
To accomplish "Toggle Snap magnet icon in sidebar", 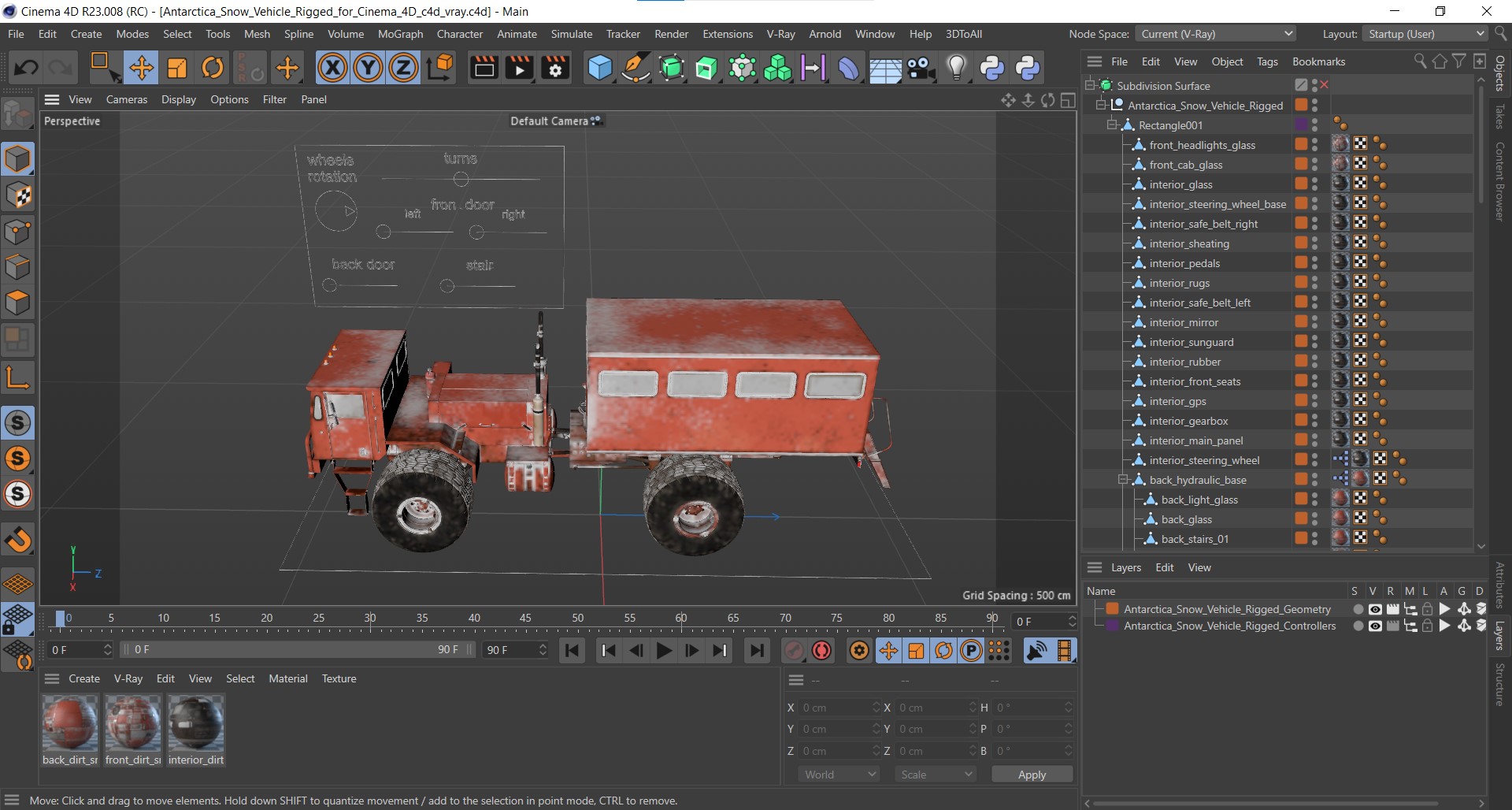I will [x=17, y=540].
